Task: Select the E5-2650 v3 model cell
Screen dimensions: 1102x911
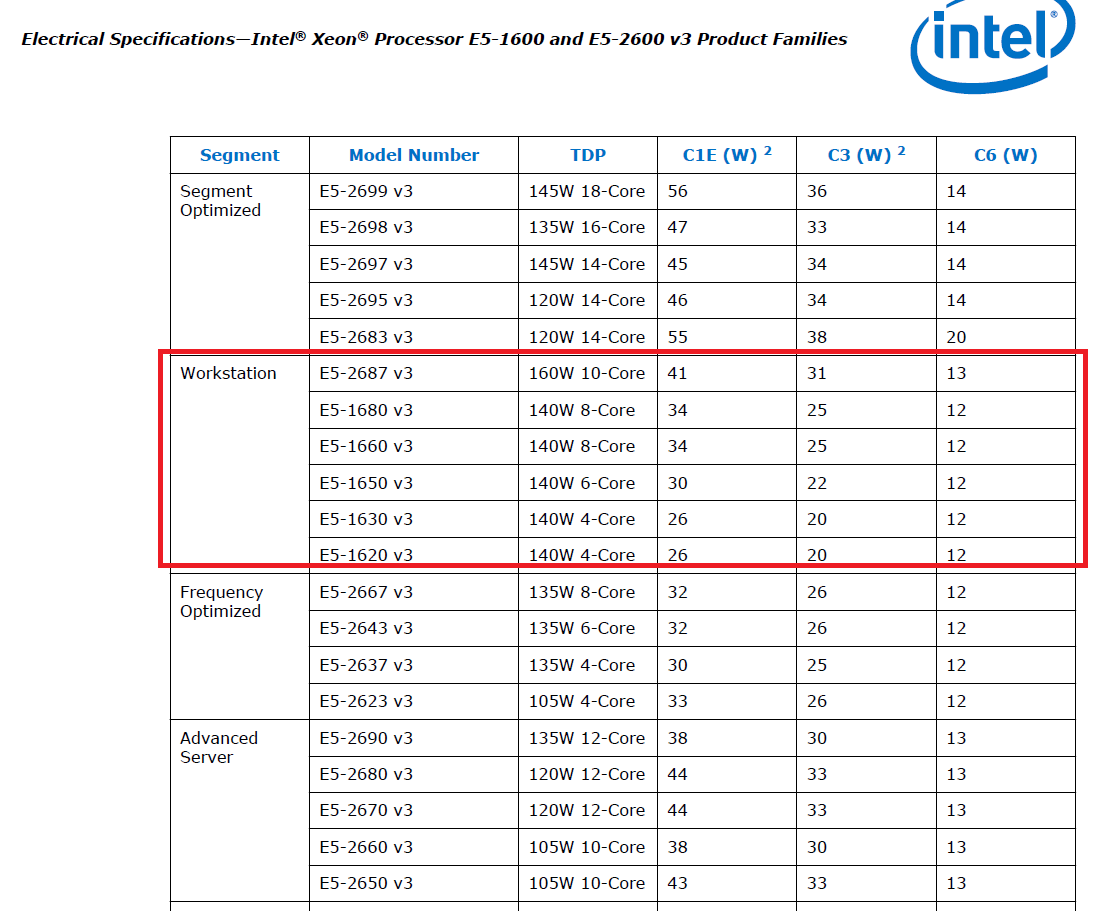Action: [x=414, y=883]
